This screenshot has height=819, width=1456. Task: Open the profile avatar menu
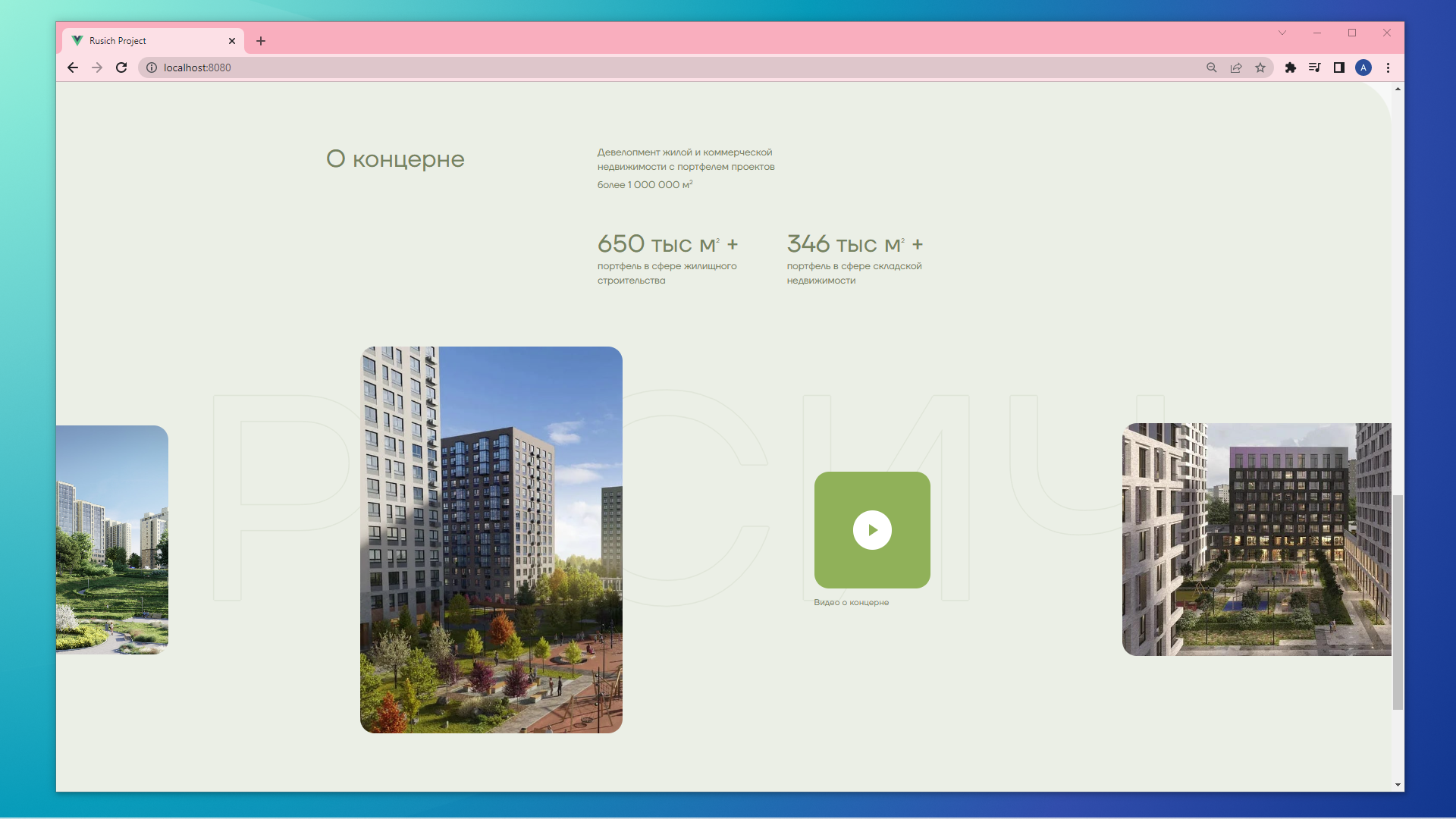(1363, 67)
